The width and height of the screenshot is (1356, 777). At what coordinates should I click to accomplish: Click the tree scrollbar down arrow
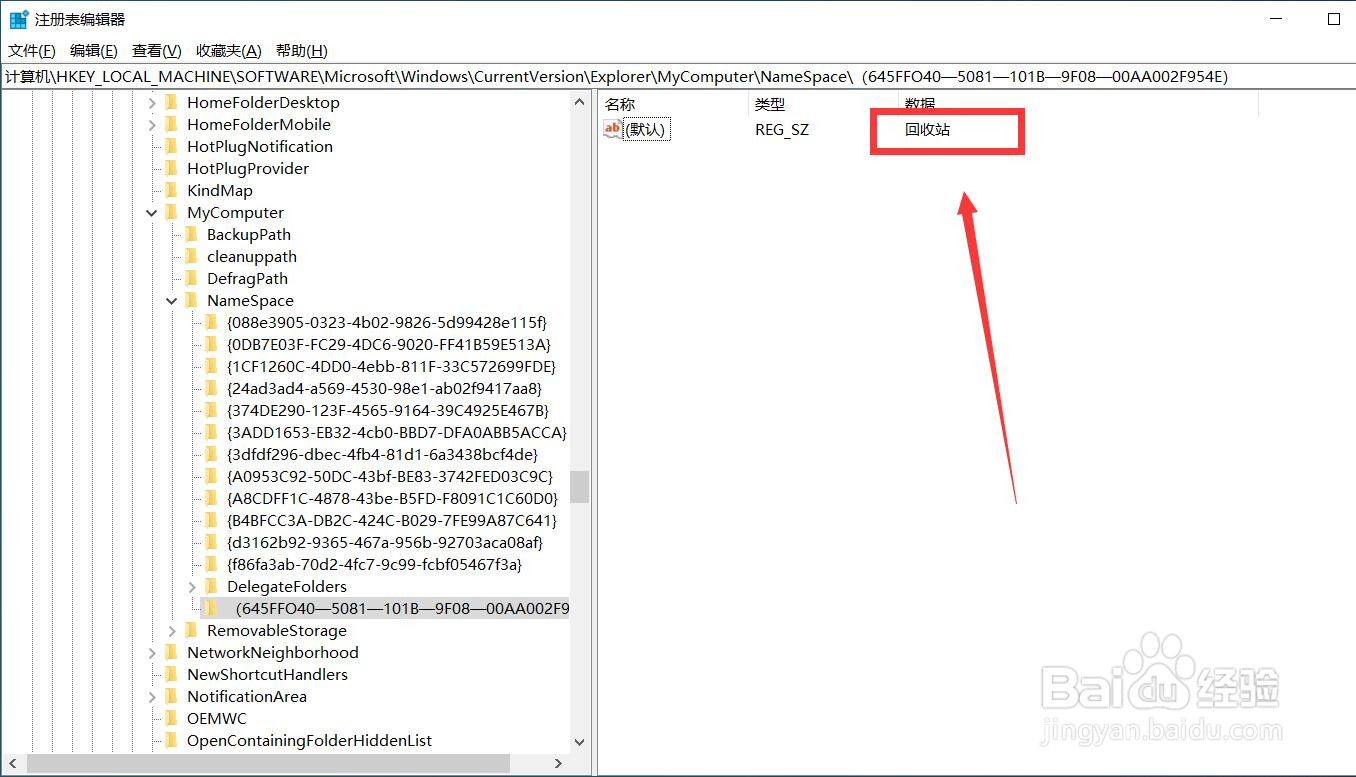tap(580, 742)
